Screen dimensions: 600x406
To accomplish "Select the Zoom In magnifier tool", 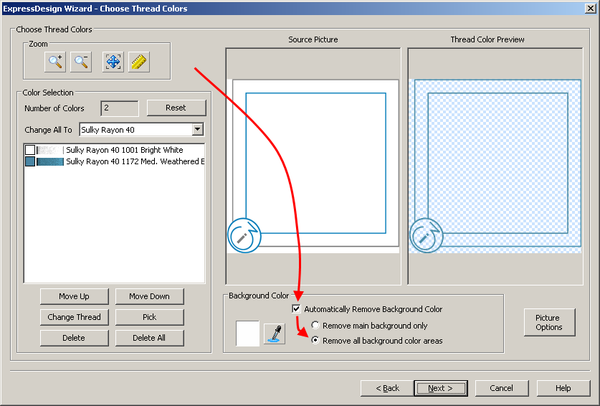I will click(x=55, y=62).
